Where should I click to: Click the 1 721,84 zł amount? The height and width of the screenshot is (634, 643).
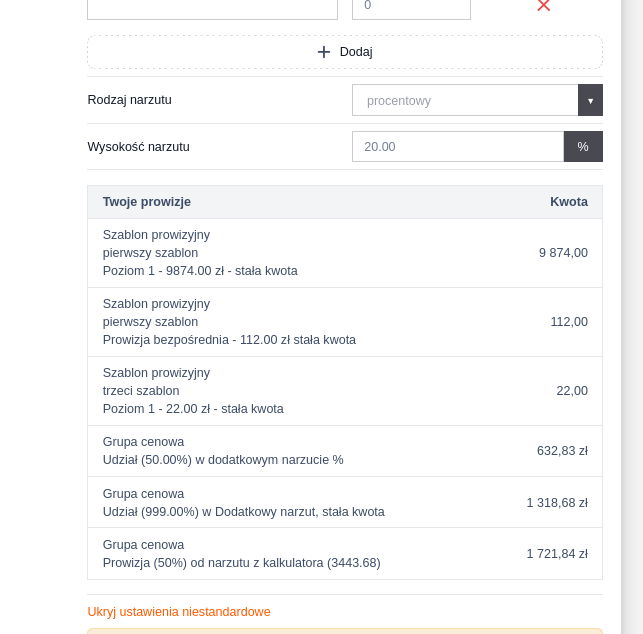pyautogui.click(x=556, y=554)
